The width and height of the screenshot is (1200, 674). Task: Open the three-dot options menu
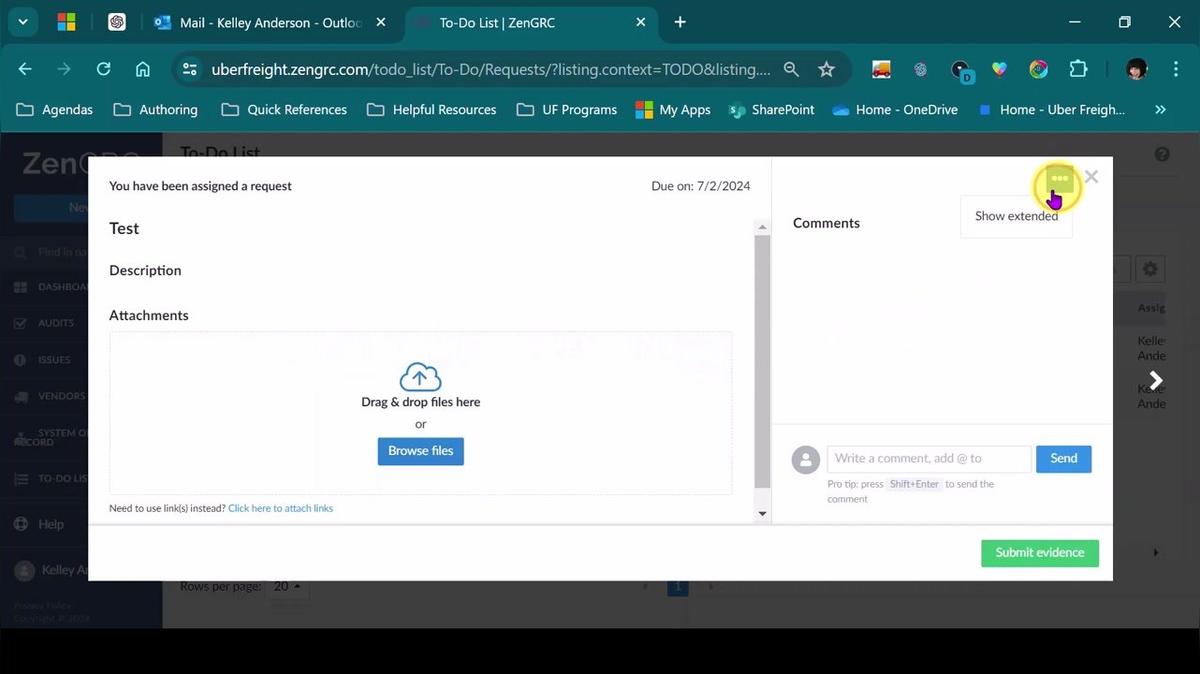tap(1059, 180)
